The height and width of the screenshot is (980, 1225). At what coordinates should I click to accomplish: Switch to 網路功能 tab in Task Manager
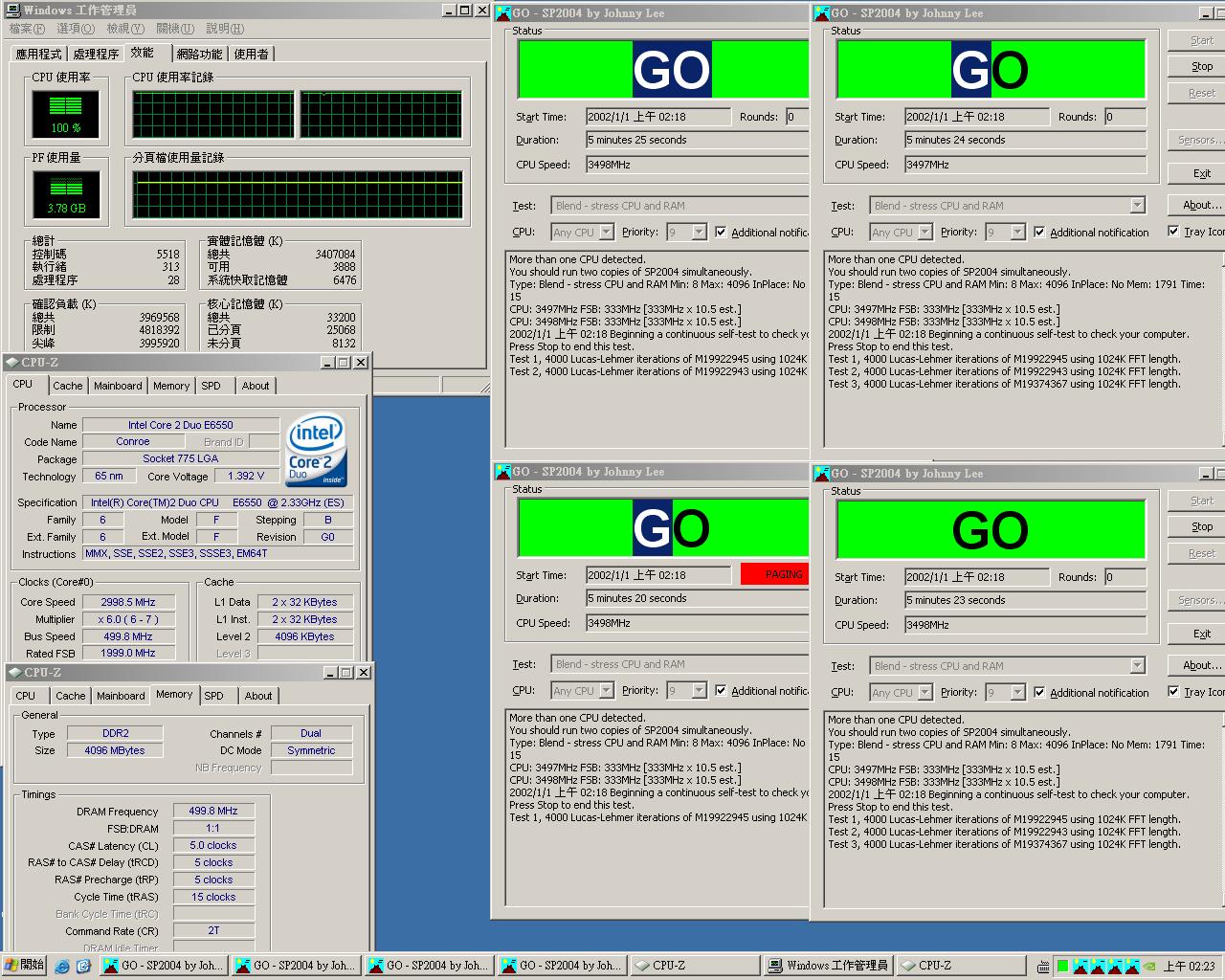click(x=199, y=54)
